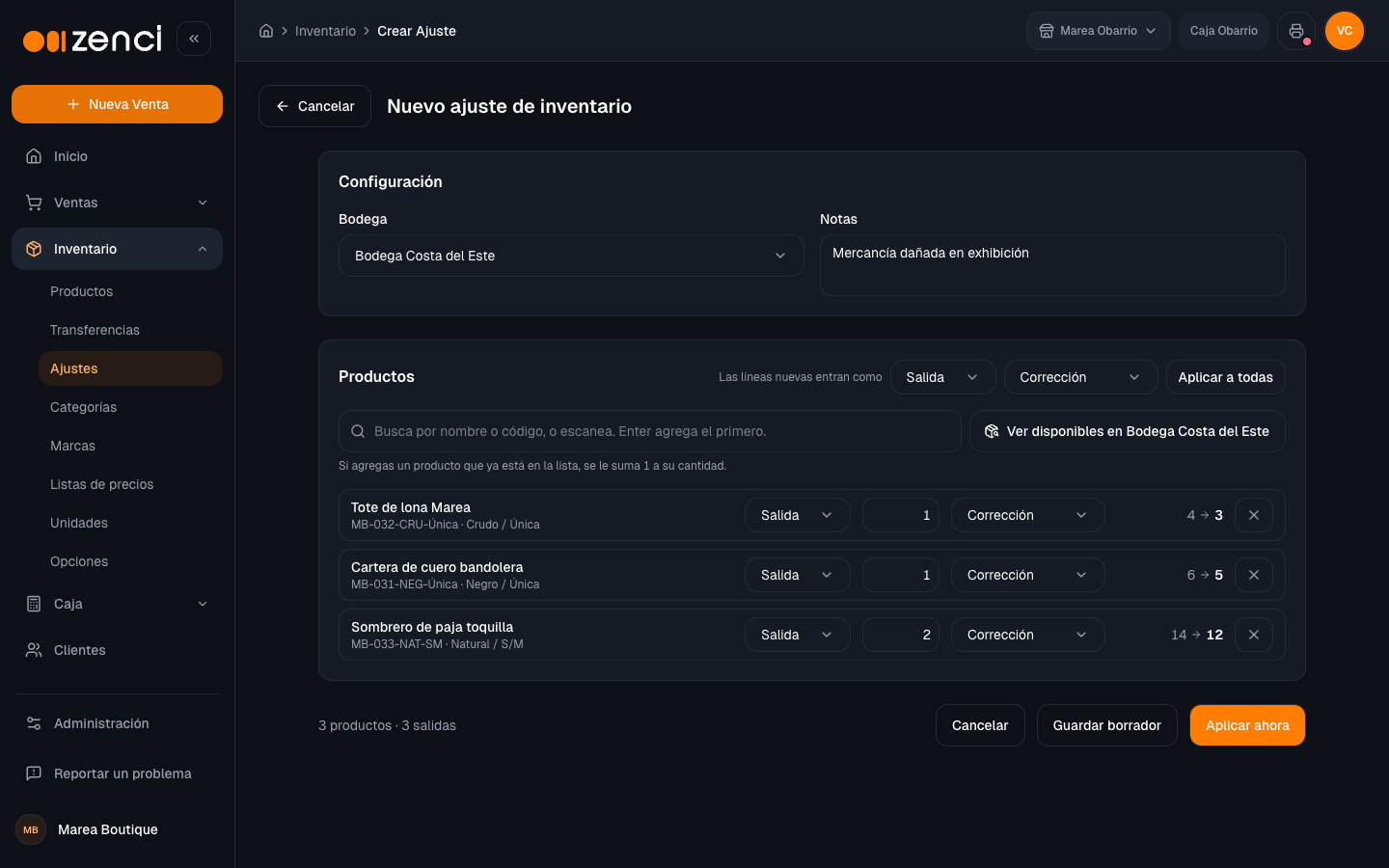The width and height of the screenshot is (1389, 868).
Task: Click the Notas text area
Action: pos(1052,265)
